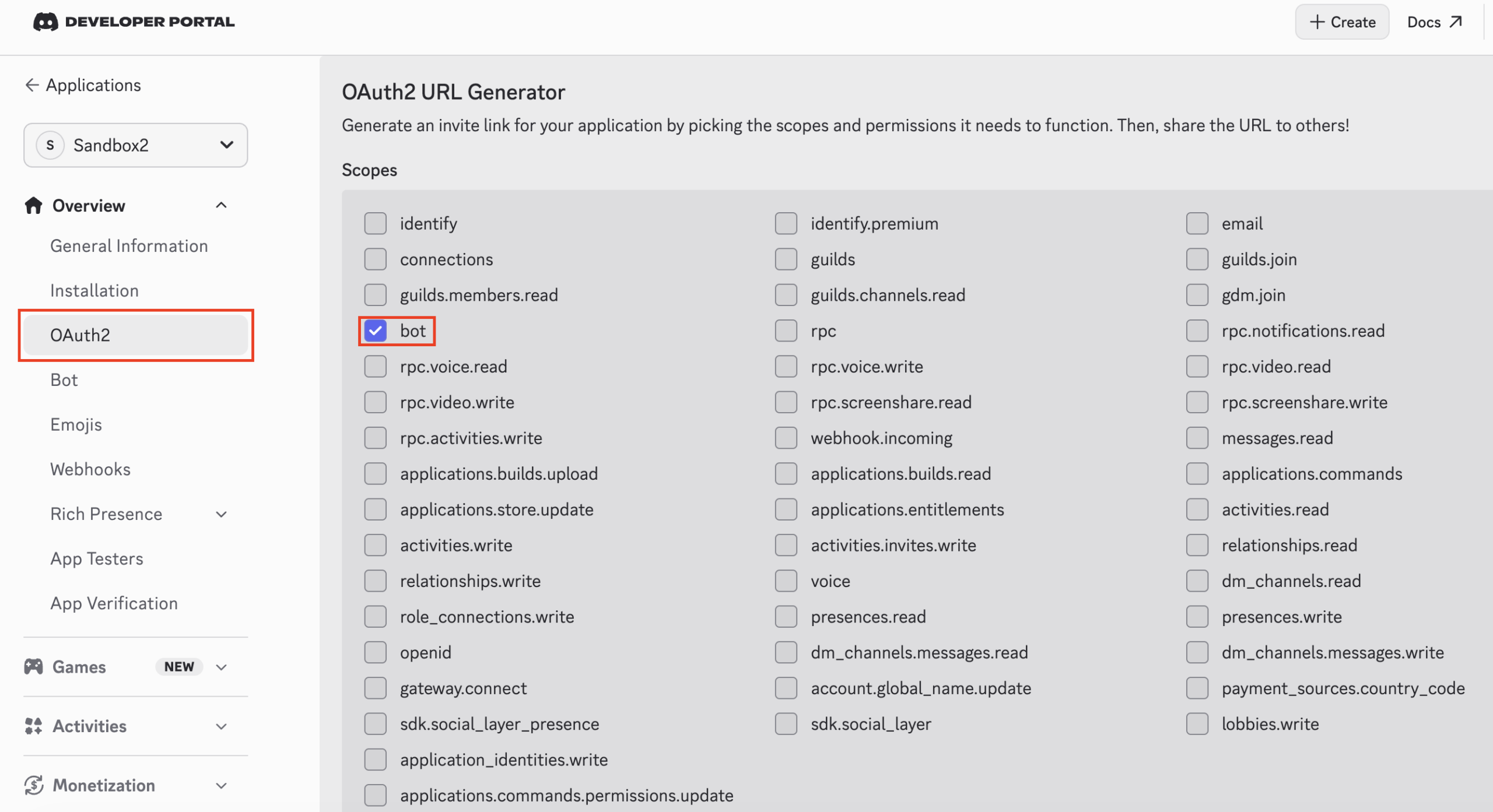Click the Activities shapes icon
Image resolution: width=1493 pixels, height=812 pixels.
(x=33, y=726)
